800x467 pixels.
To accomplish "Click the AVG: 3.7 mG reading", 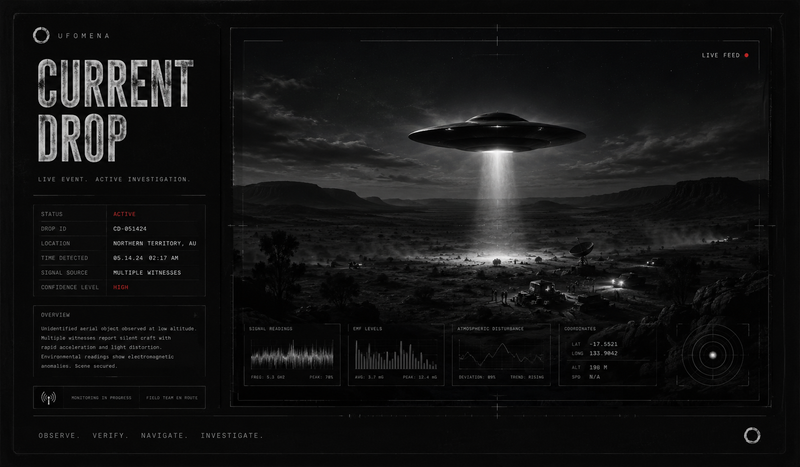I will [x=369, y=377].
